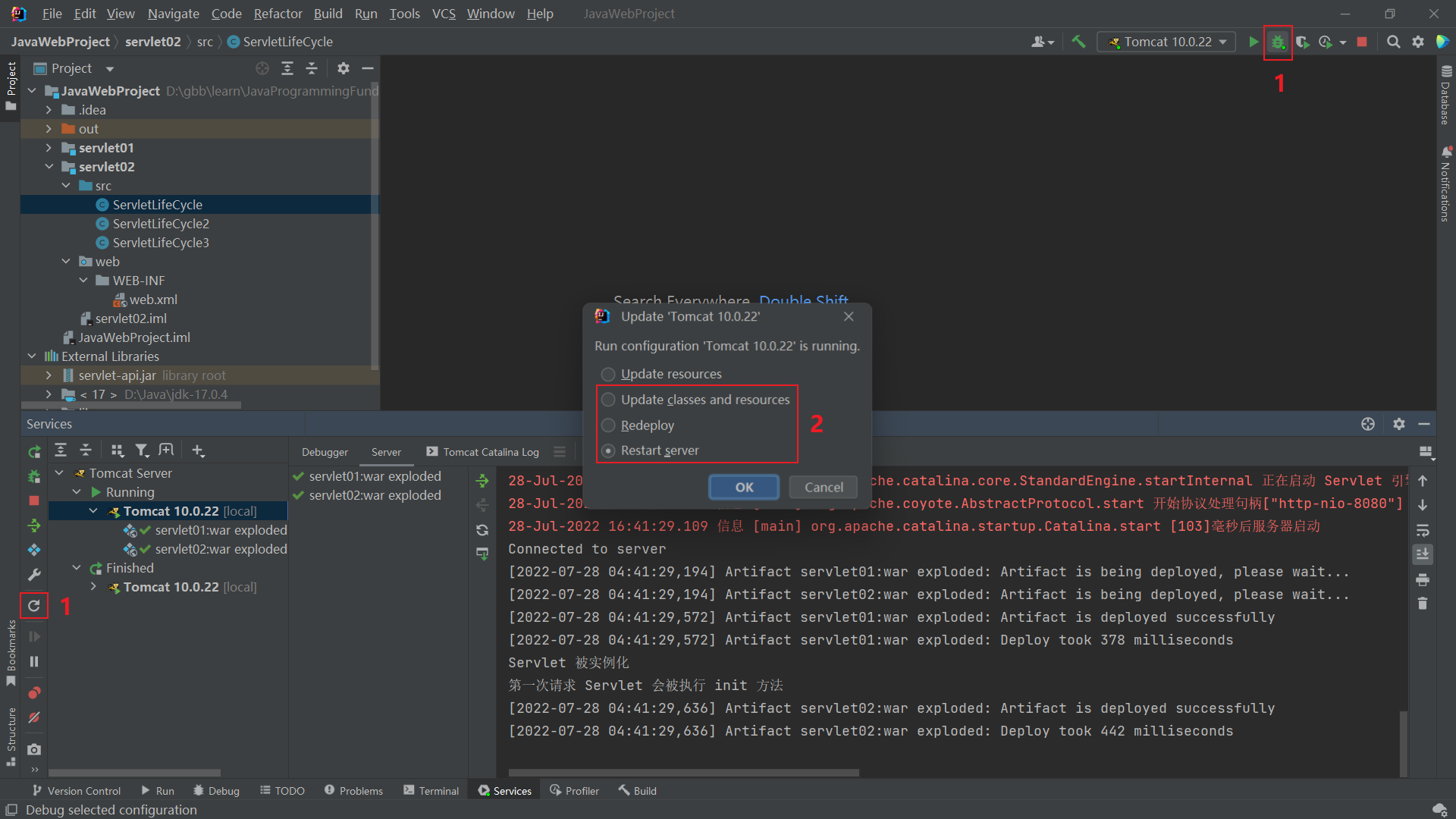Collapse the servlet02 module
The image size is (1456, 819).
coord(49,167)
